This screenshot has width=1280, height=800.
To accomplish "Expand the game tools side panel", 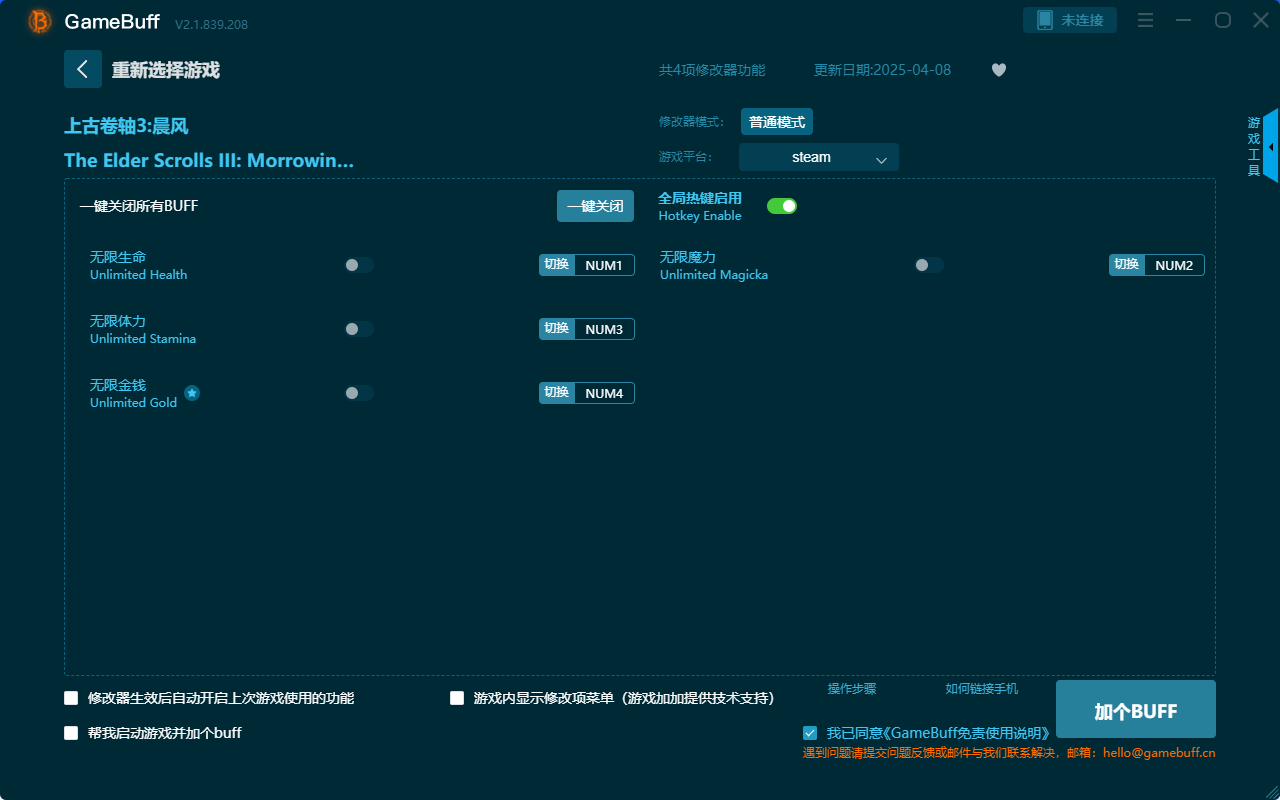I will pos(1269,147).
